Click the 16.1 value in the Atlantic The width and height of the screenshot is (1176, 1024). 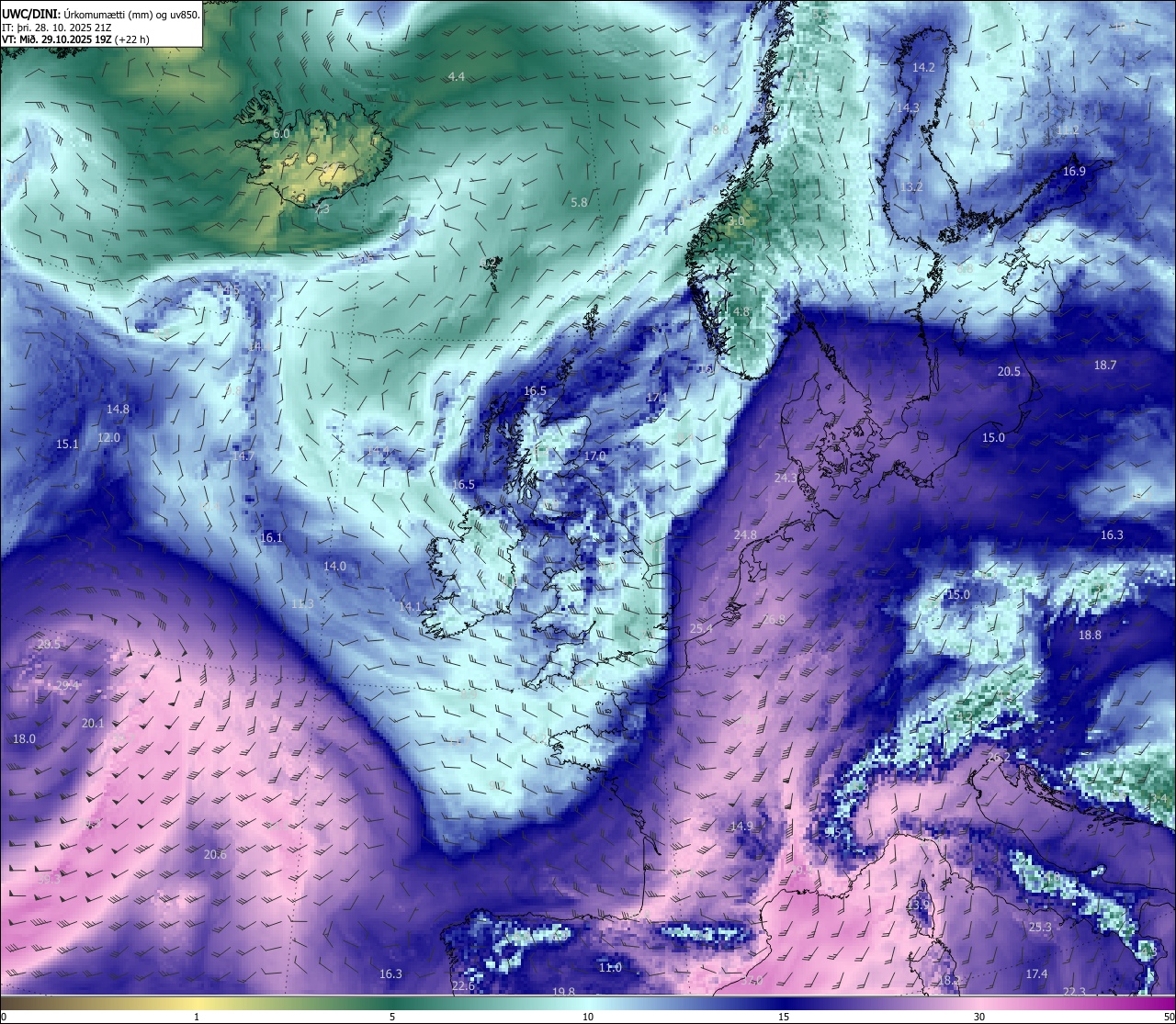(272, 538)
